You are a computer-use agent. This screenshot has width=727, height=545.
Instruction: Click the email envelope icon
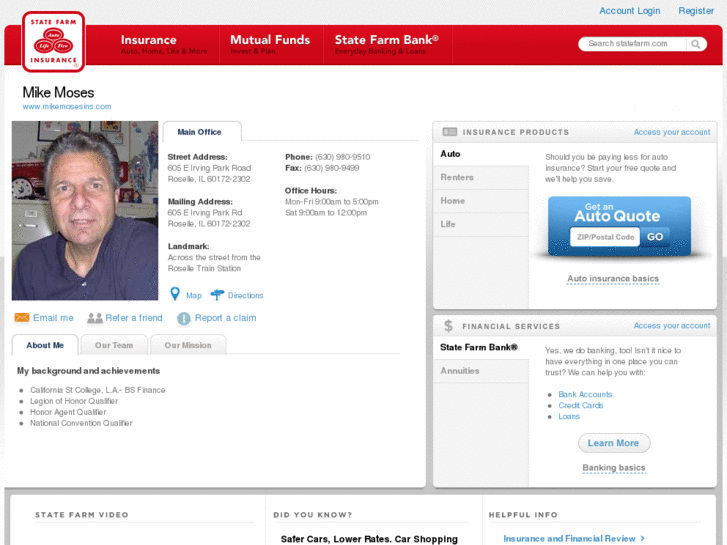[22, 317]
